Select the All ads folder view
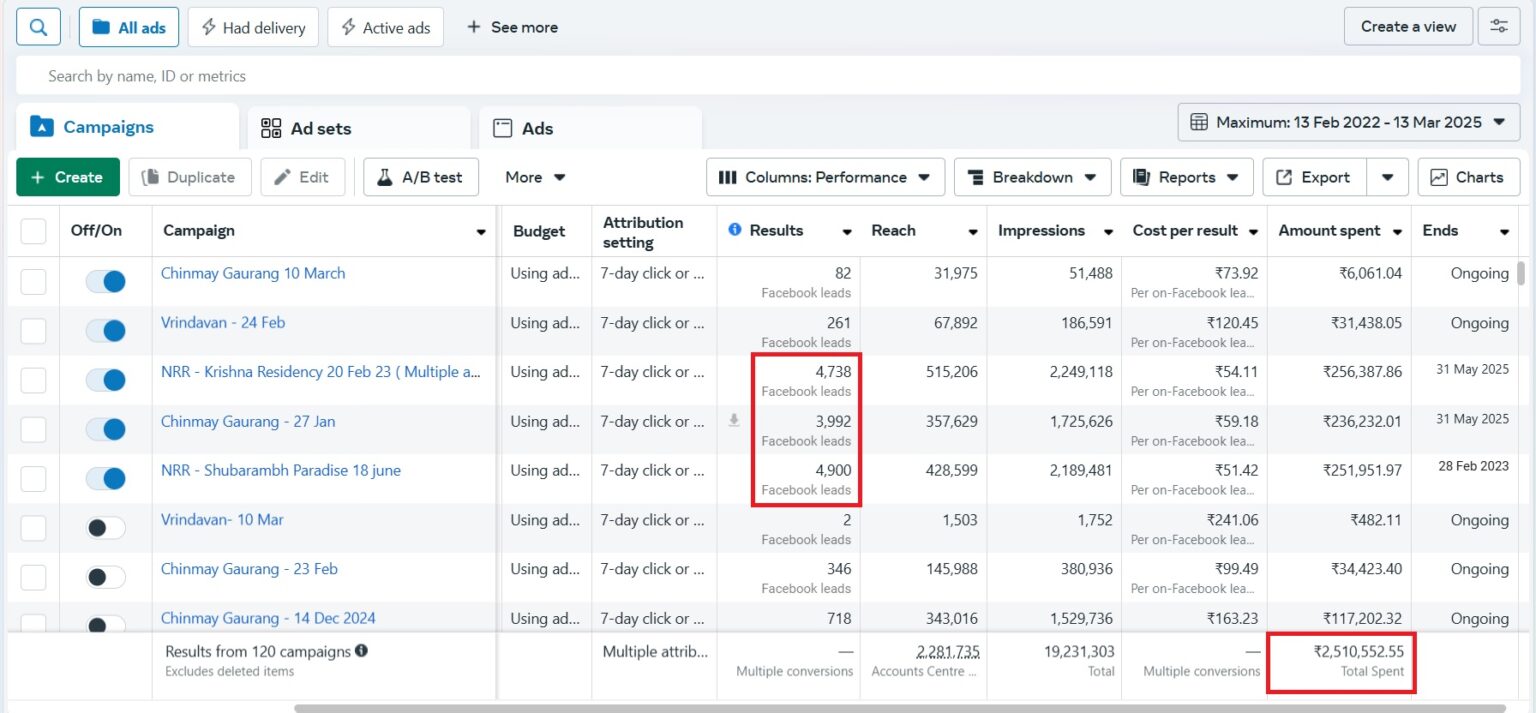This screenshot has width=1536, height=713. pos(129,27)
